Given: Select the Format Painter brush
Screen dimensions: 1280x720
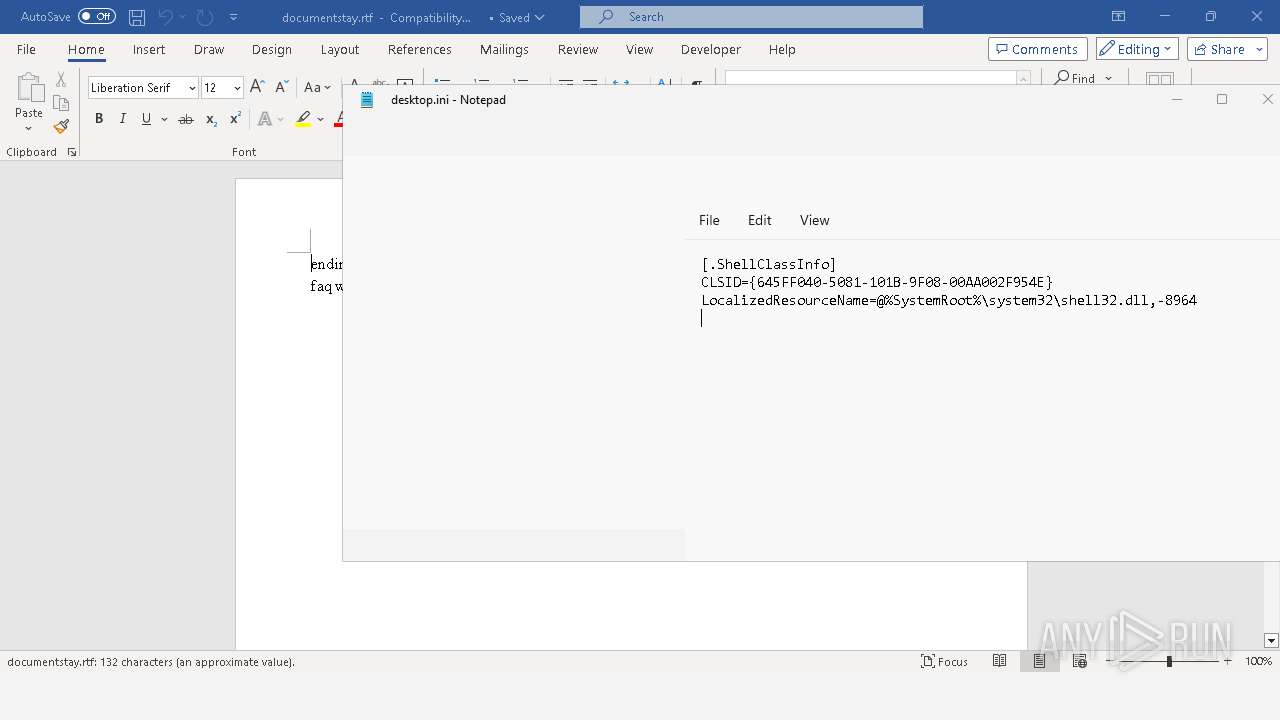Looking at the screenshot, I should click(x=61, y=127).
